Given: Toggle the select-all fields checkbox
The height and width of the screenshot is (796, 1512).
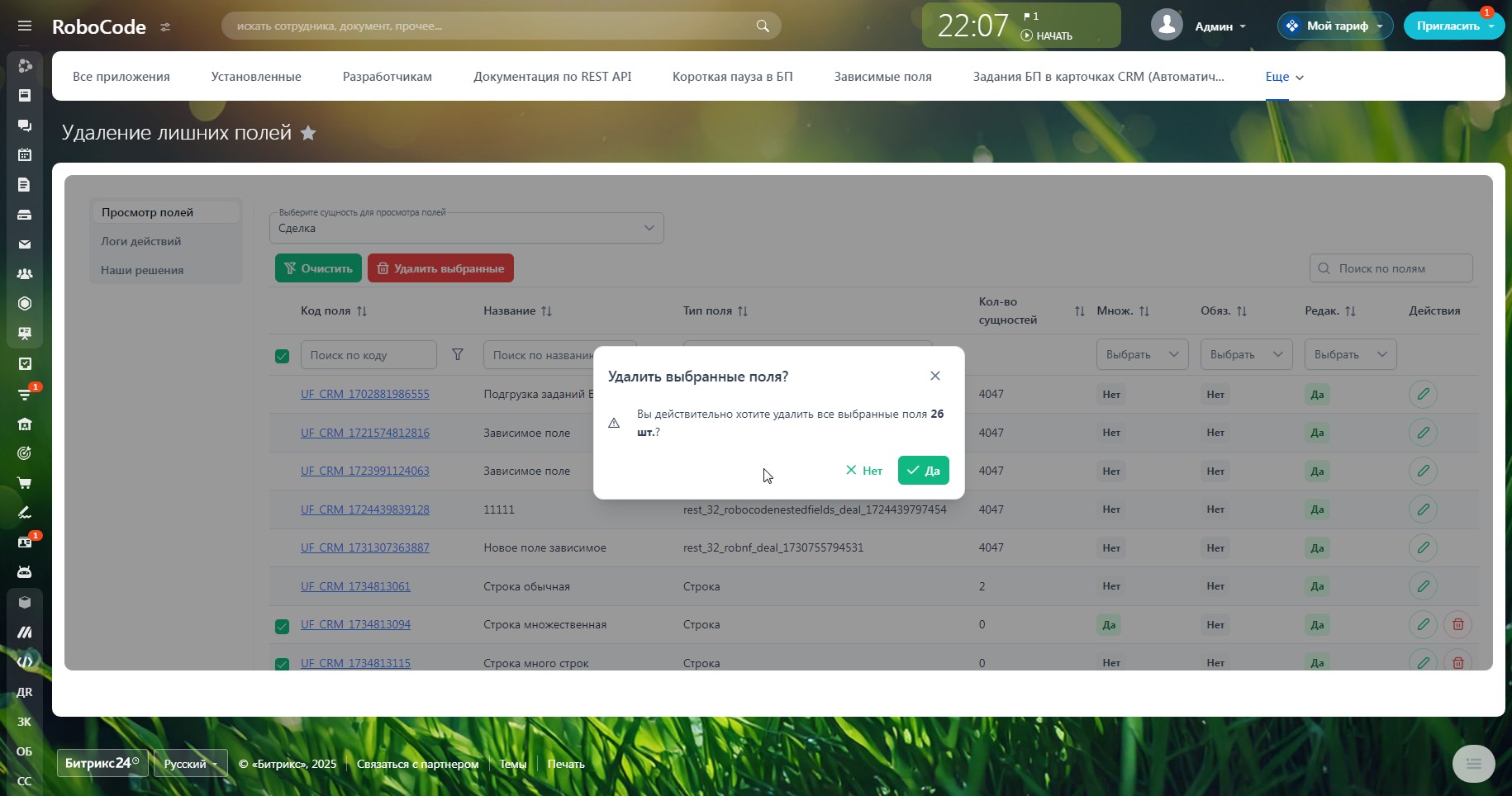Looking at the screenshot, I should click(282, 356).
